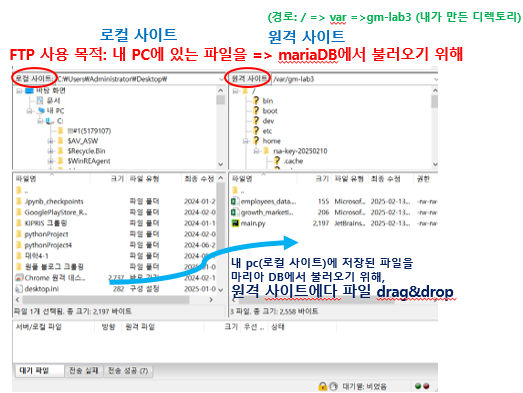This screenshot has width=523, height=393.
Task: Expand the $AV_ASW folder node
Action: pos(50,141)
